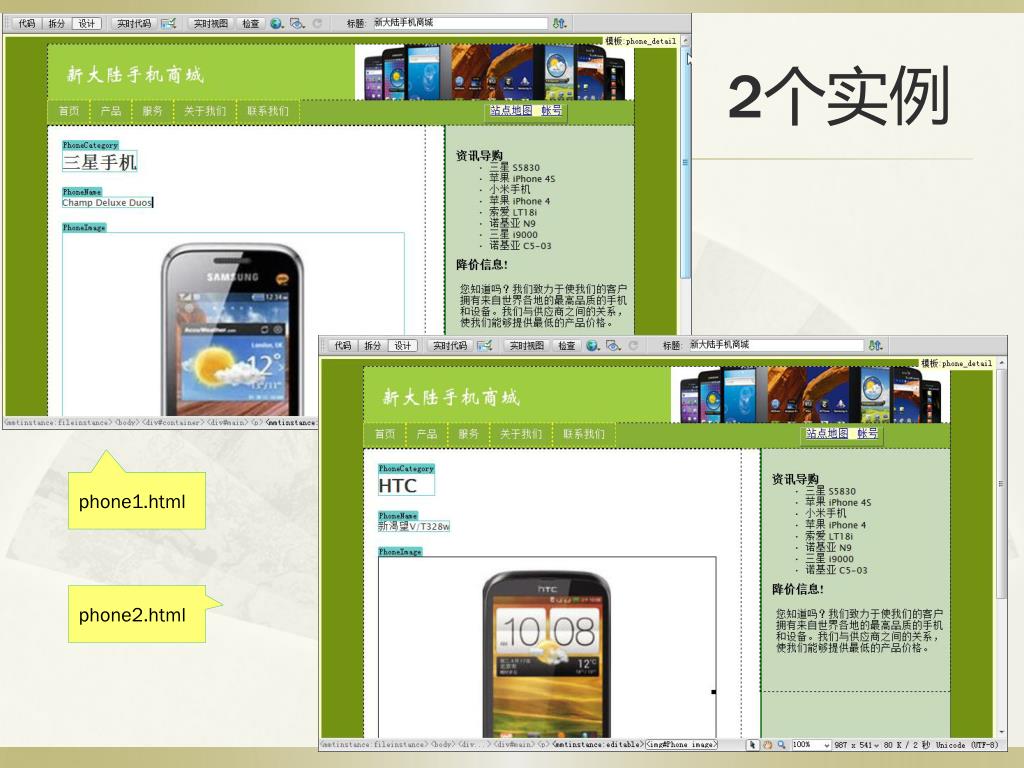Click 服务 nav item in phone2 page
Screen dimensions: 1024x768
coord(468,434)
